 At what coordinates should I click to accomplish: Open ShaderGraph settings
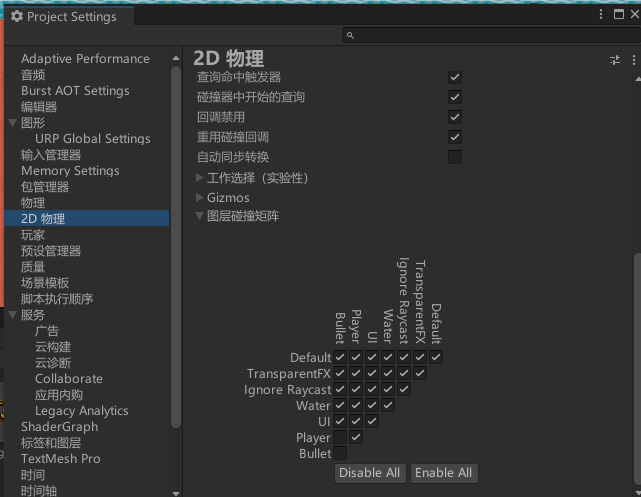pos(60,427)
